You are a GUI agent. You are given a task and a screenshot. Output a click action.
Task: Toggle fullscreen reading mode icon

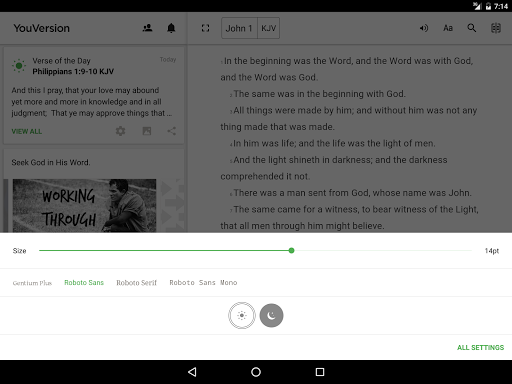pyautogui.click(x=205, y=28)
